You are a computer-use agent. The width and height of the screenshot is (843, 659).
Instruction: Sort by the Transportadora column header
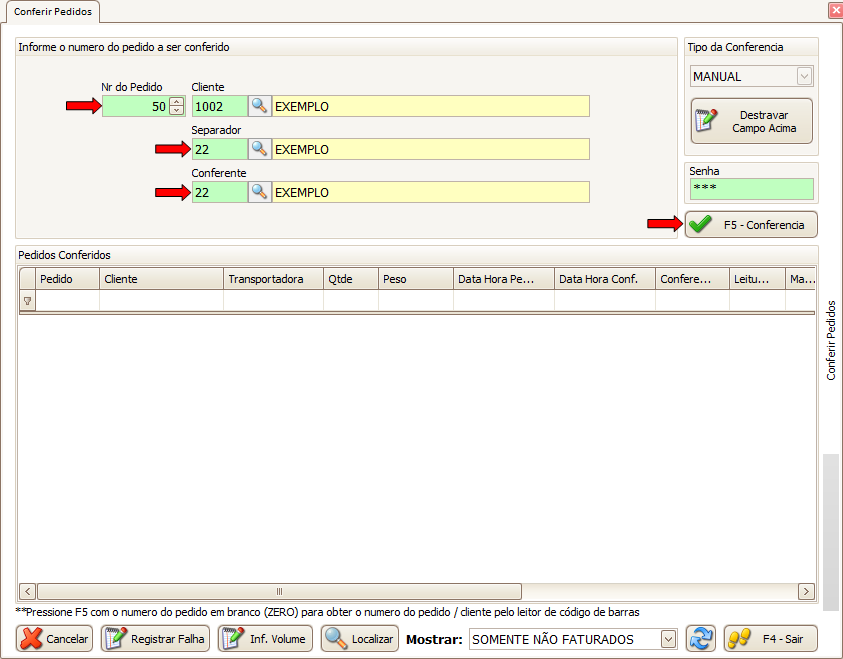[272, 279]
